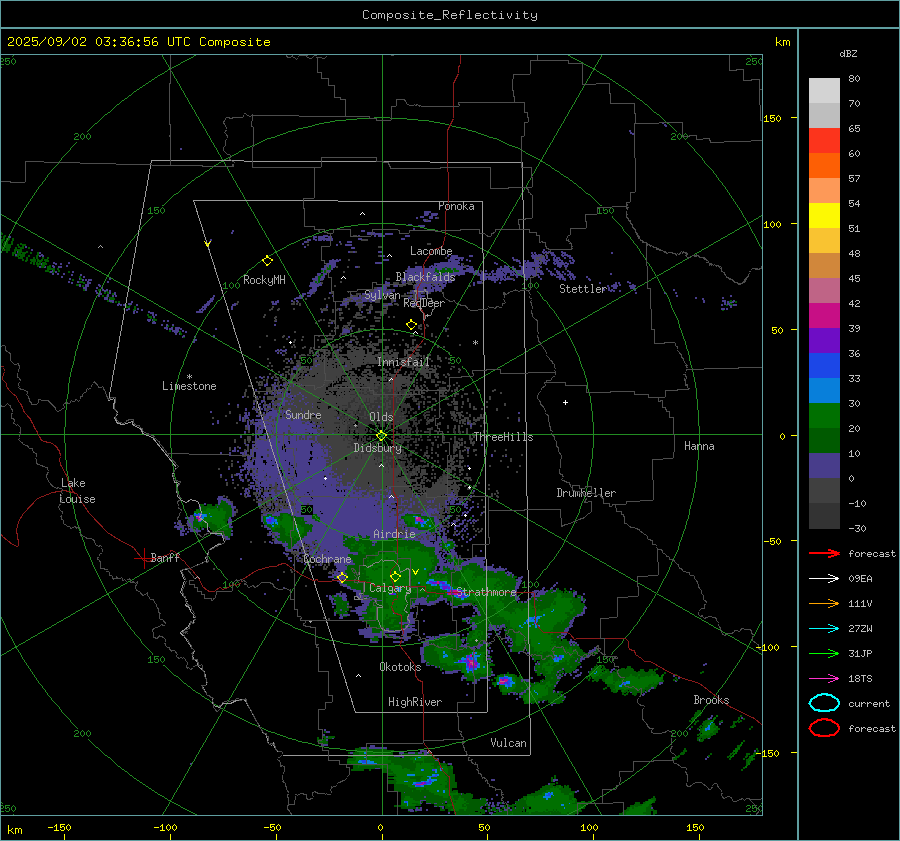
Task: Click the Hanna city label
Action: click(699, 446)
